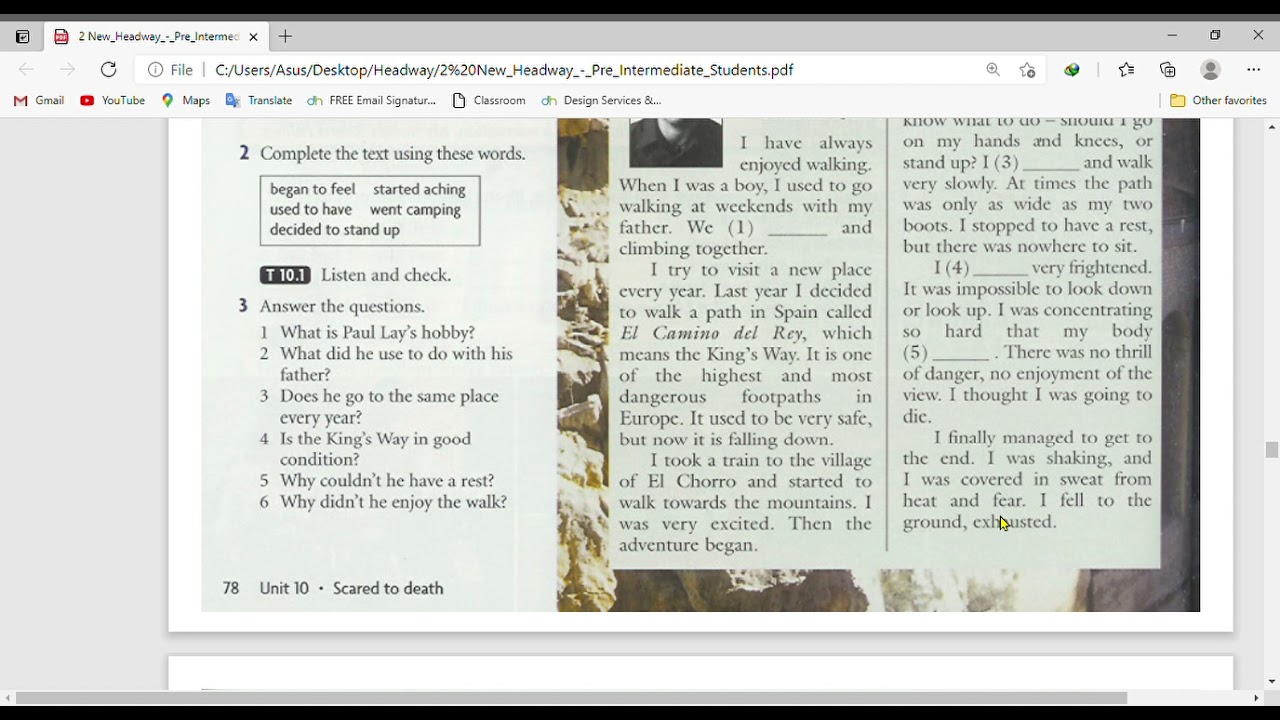Click the phrase "decided to stand up"
Viewport: 1280px width, 720px height.
coord(334,229)
